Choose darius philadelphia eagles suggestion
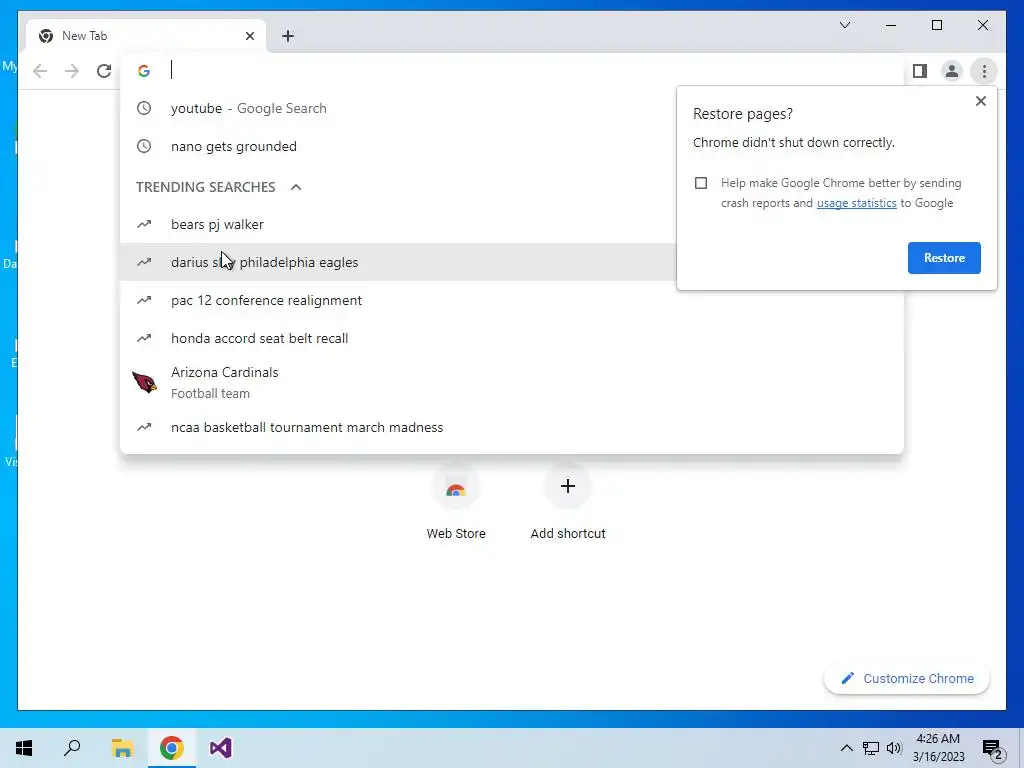Viewport: 1024px width, 768px height. (x=397, y=262)
